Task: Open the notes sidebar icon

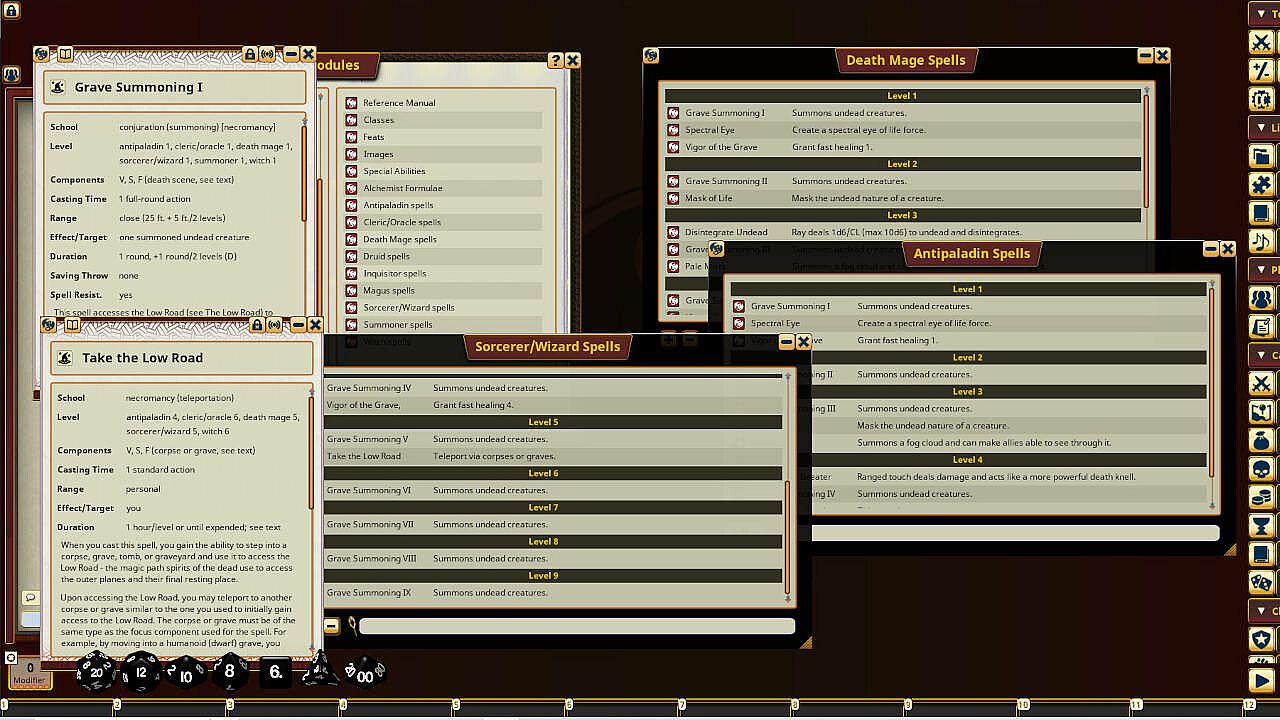Action: [x=1261, y=326]
